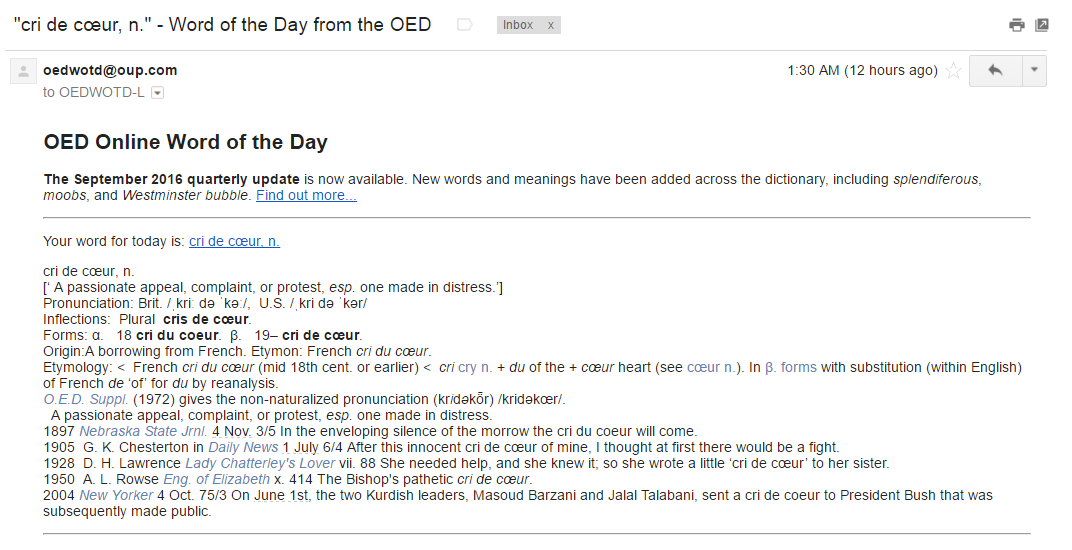Click the reply arrow button
1072x550 pixels.
point(995,70)
